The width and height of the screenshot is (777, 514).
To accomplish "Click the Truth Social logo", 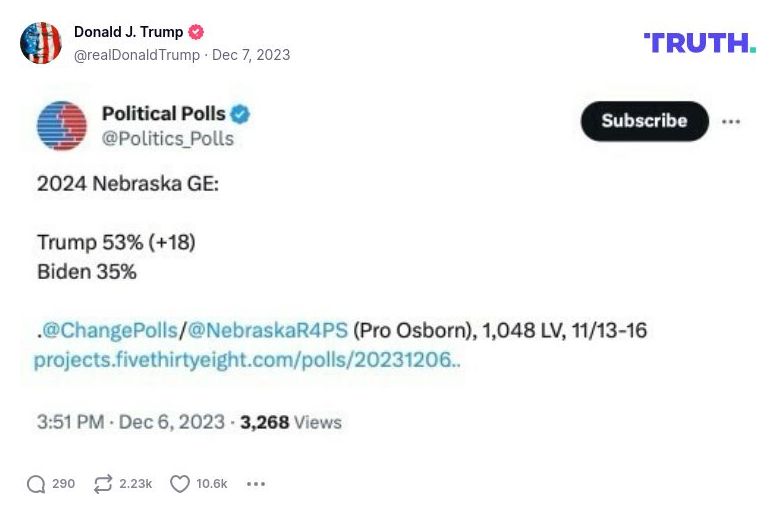I will 699,42.
